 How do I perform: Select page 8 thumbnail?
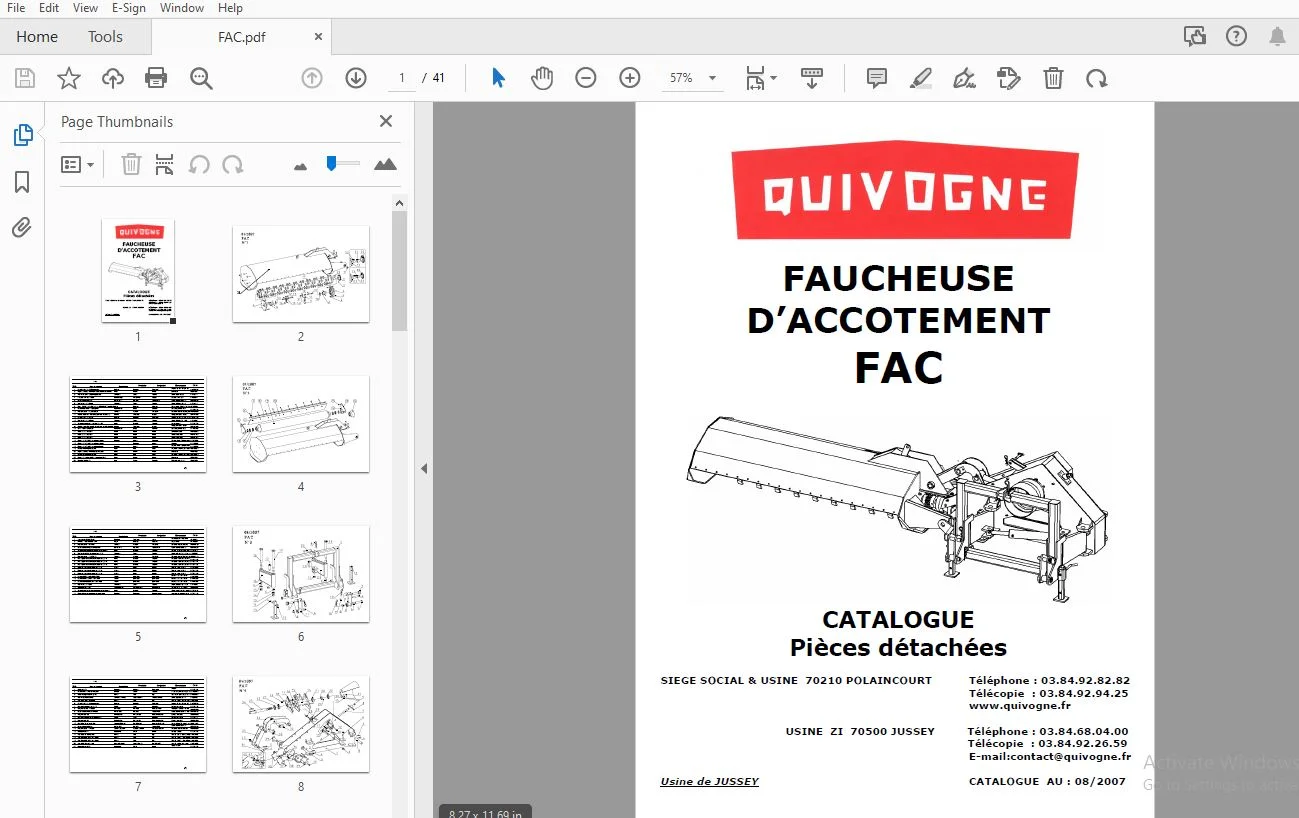(x=301, y=724)
